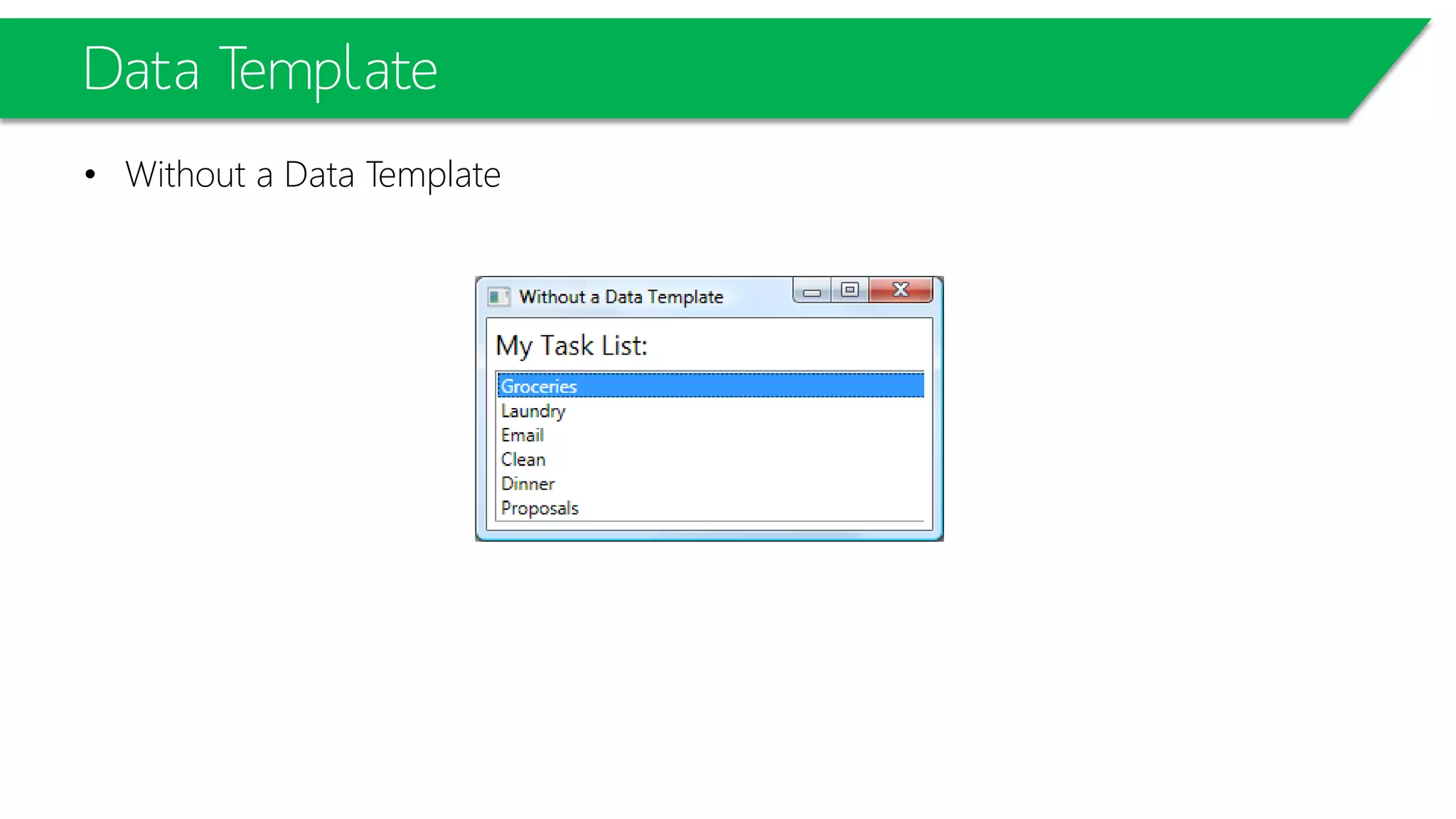Maximize the Without a Data Template window

(x=850, y=290)
